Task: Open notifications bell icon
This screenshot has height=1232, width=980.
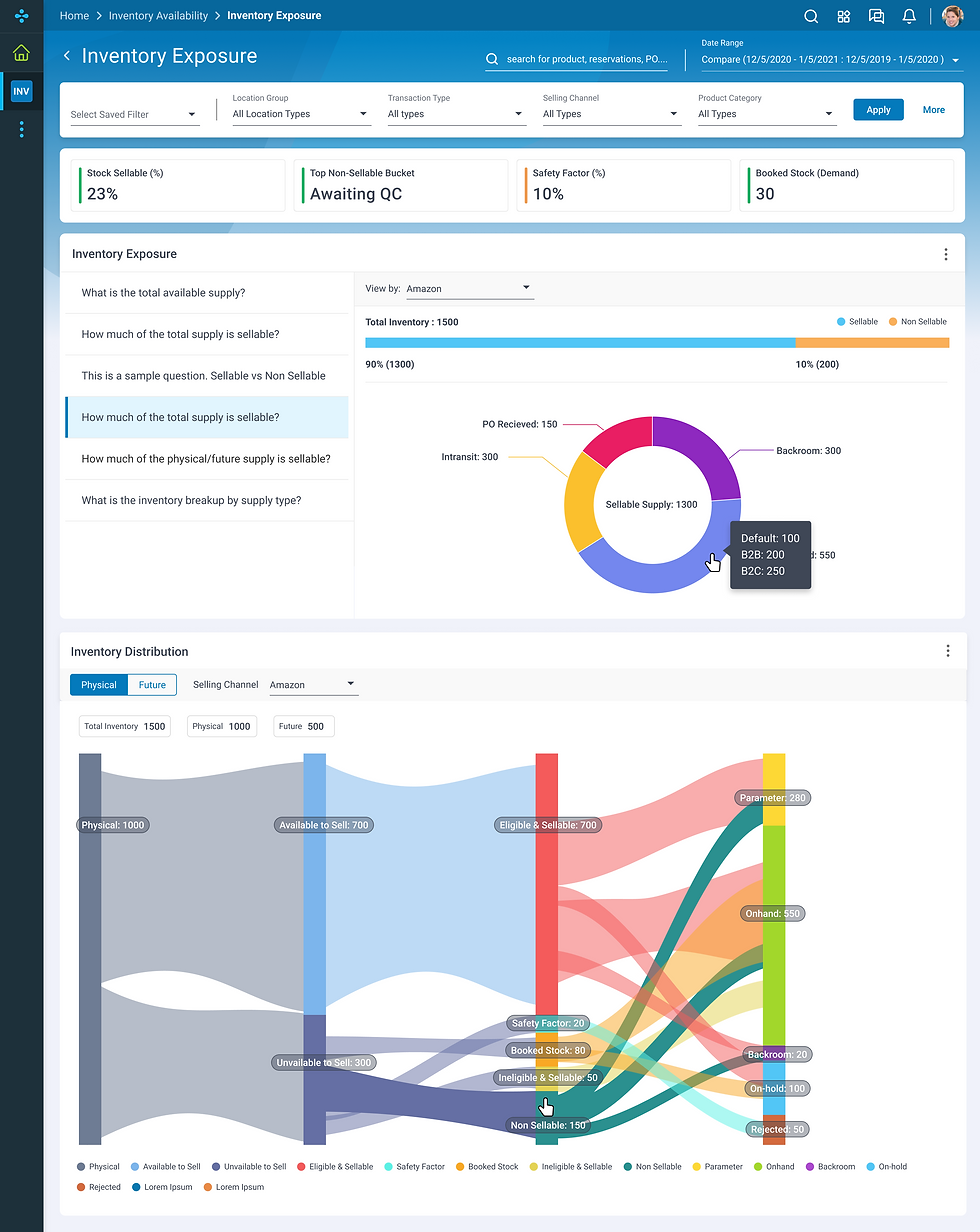Action: pos(909,16)
